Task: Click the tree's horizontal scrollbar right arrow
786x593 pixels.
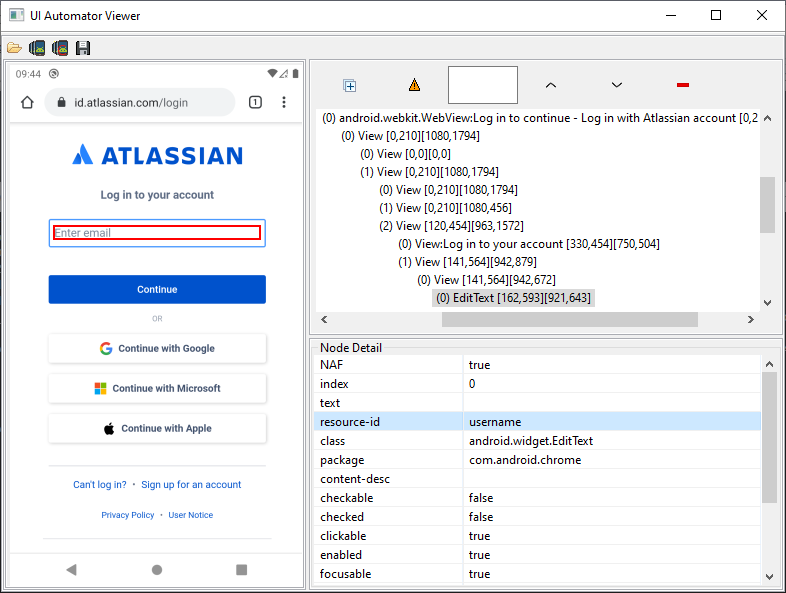Action: (750, 319)
